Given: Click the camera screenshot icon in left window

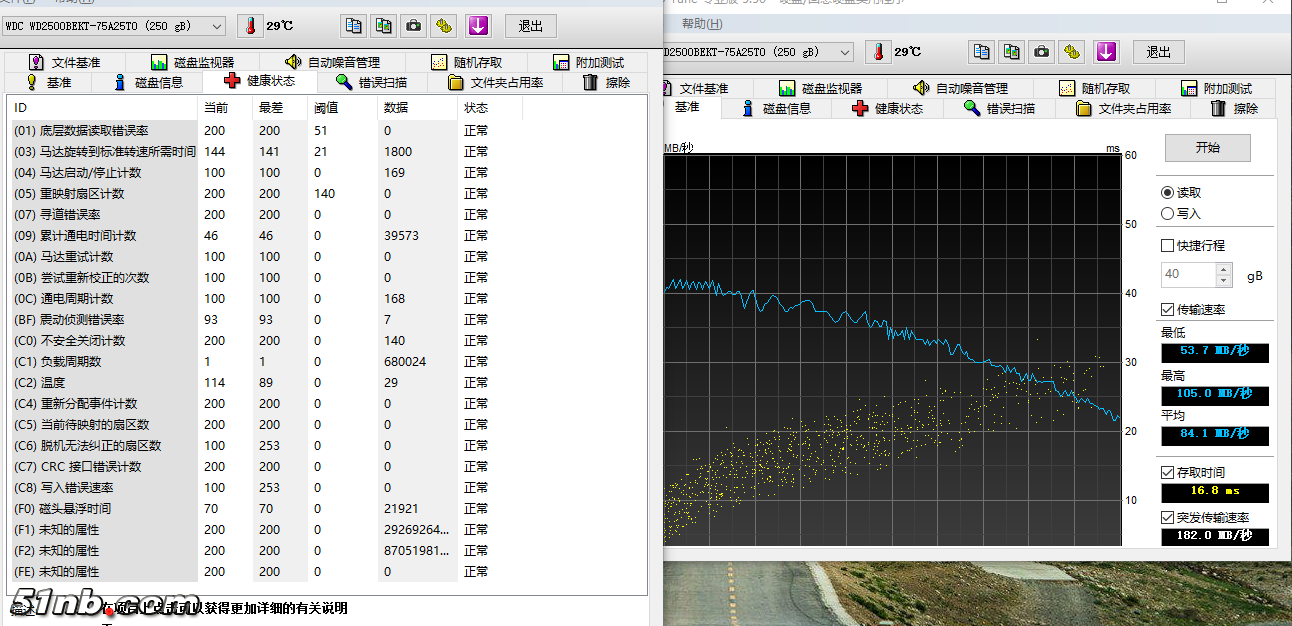Looking at the screenshot, I should pyautogui.click(x=413, y=26).
